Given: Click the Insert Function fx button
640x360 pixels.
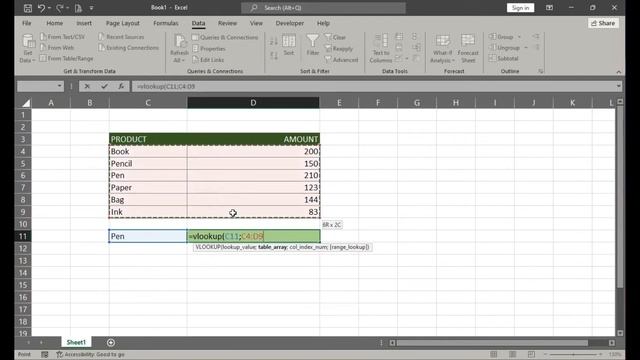Looking at the screenshot, I should click(121, 86).
